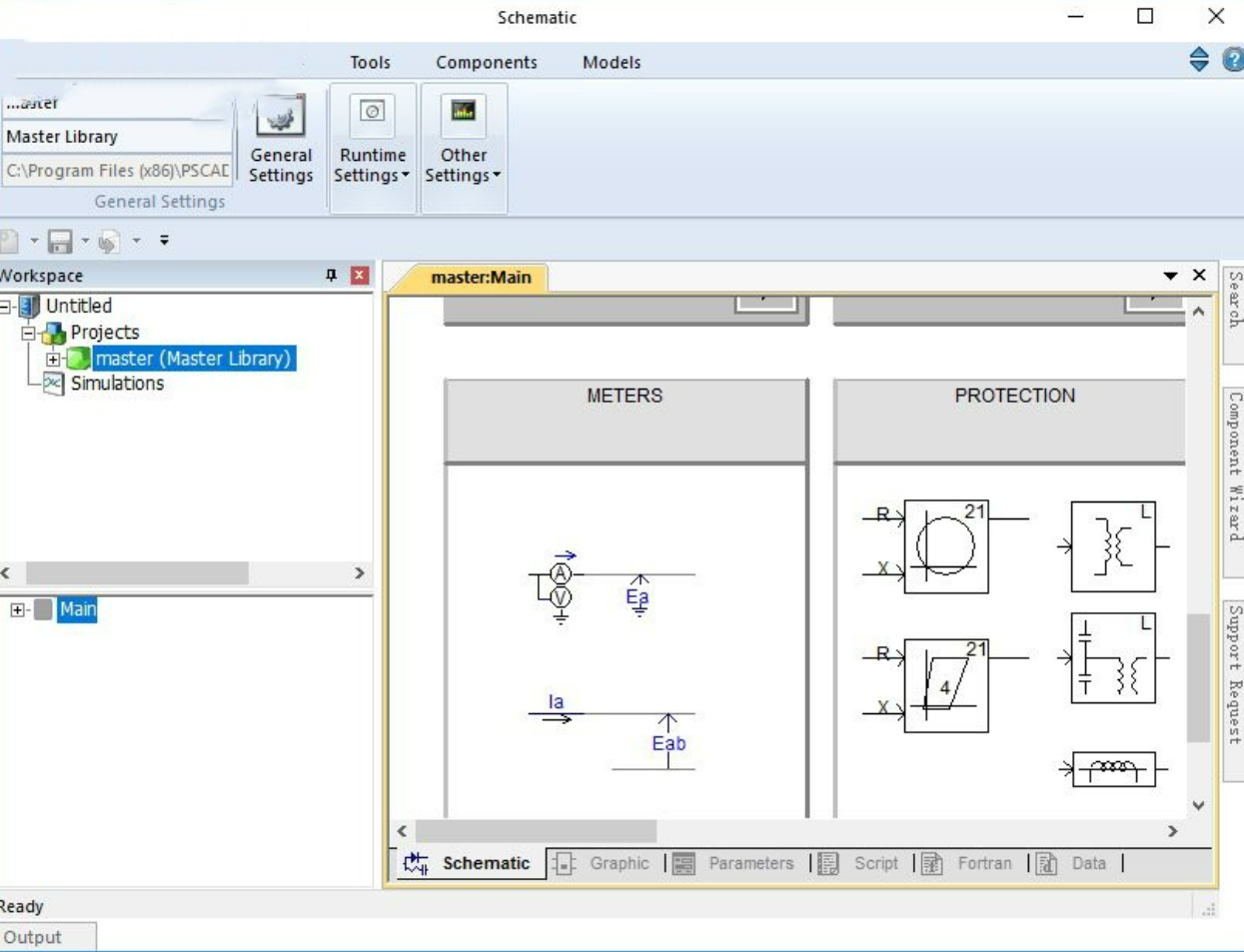Open the Save dropdown arrow
This screenshot has width=1244, height=952.
[x=85, y=241]
